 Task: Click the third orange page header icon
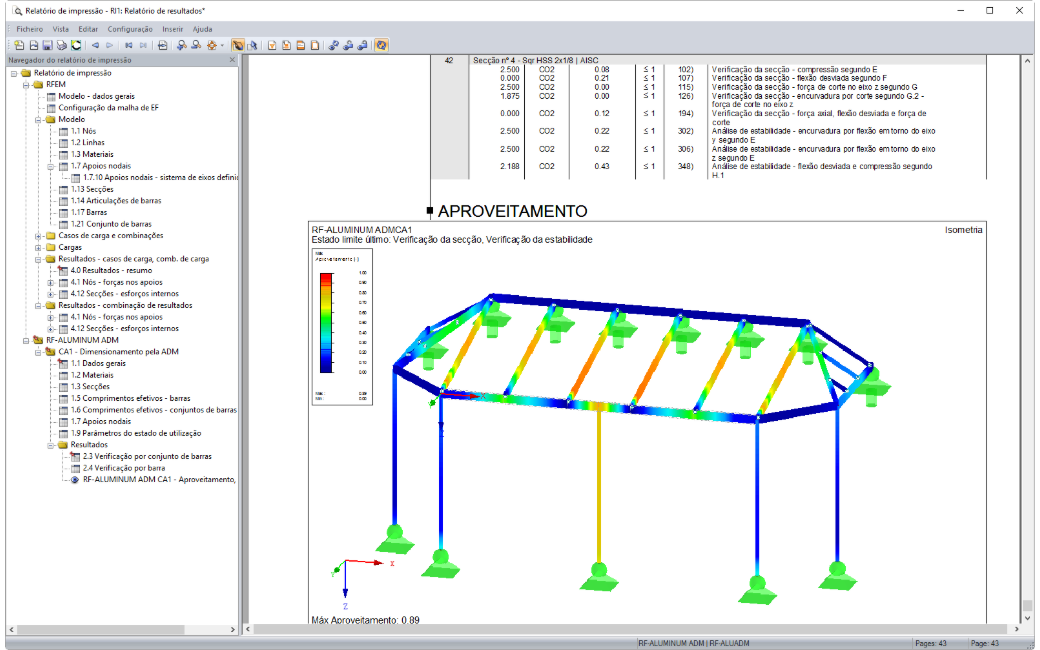(301, 45)
